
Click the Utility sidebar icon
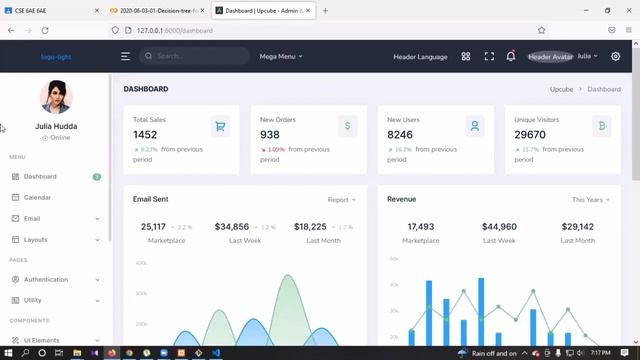click(x=15, y=300)
